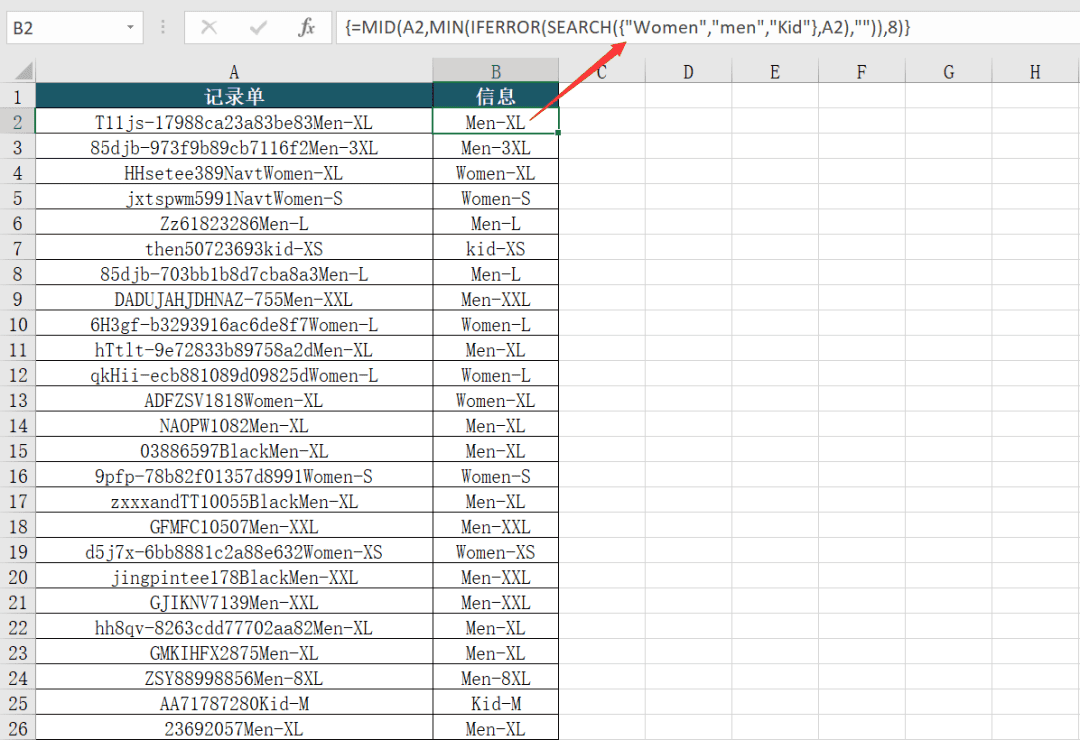Click the Insert Function fx icon
The width and height of the screenshot is (1080, 740).
(307, 28)
